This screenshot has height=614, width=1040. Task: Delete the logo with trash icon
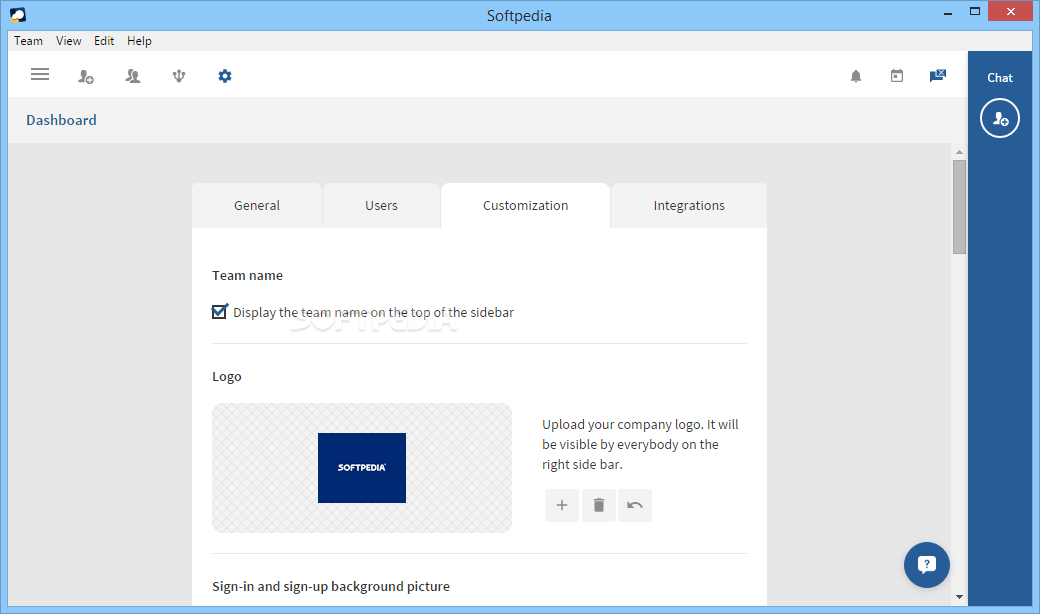(x=599, y=505)
